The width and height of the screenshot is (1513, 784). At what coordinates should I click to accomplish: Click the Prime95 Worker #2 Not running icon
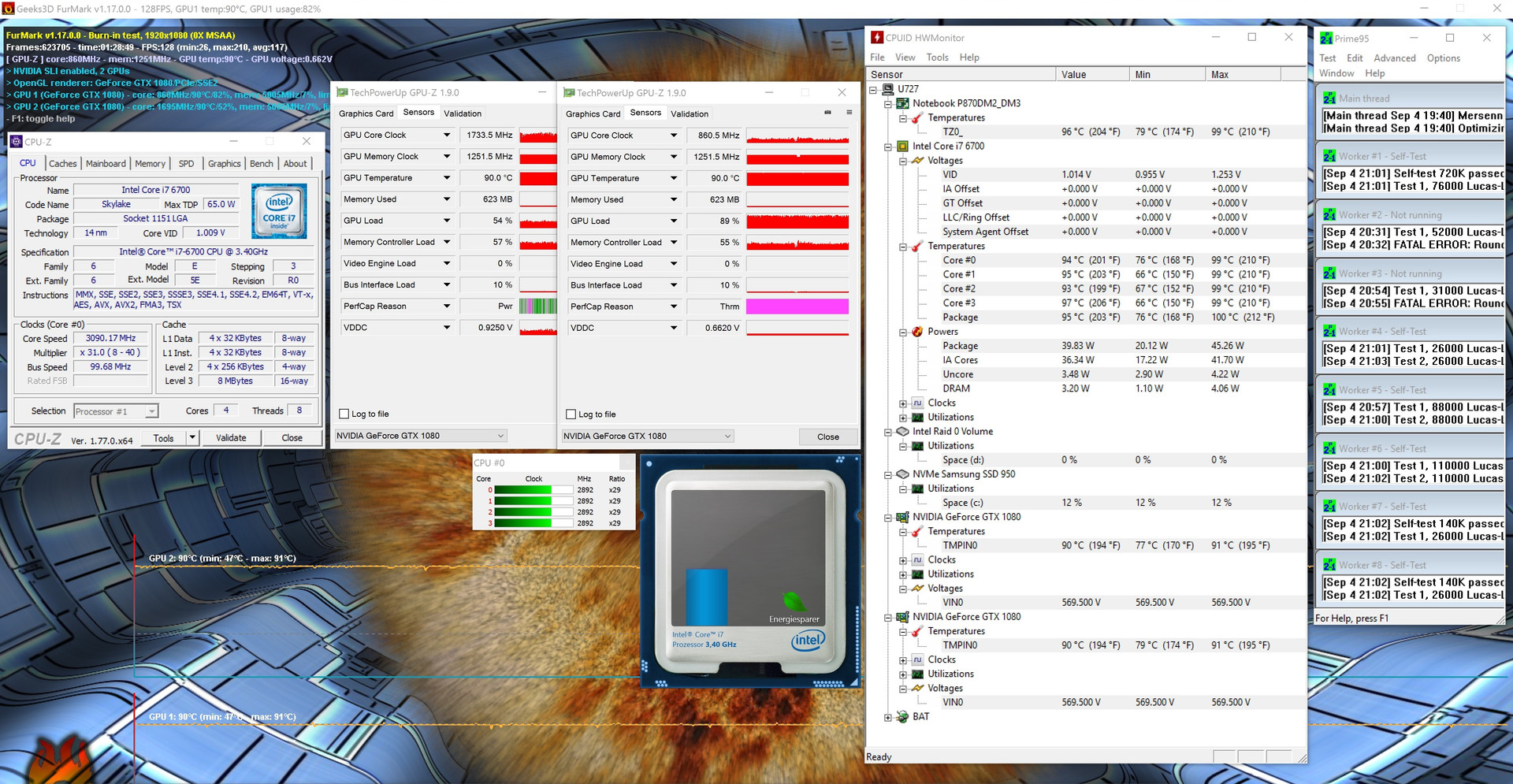(1329, 214)
